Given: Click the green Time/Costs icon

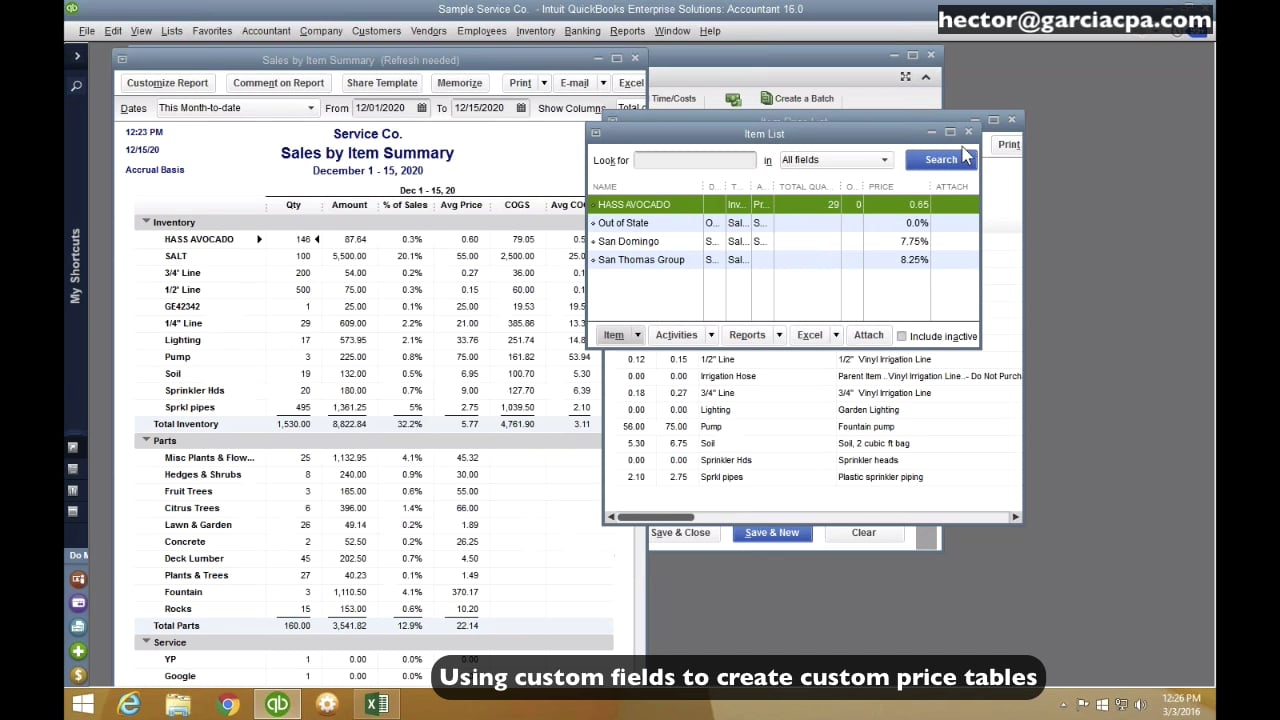Looking at the screenshot, I should pos(733,99).
